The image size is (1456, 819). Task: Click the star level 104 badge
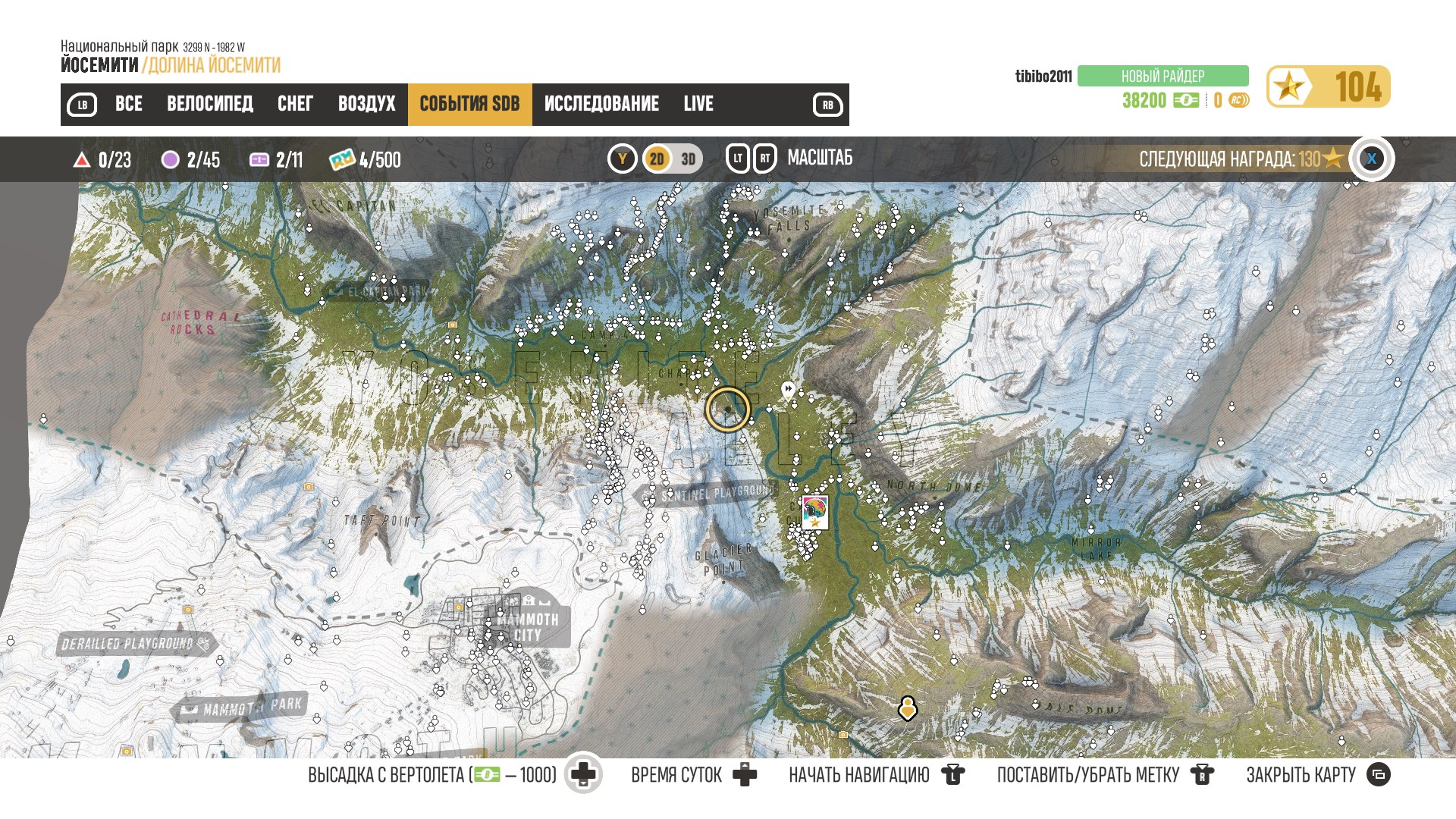point(1328,86)
